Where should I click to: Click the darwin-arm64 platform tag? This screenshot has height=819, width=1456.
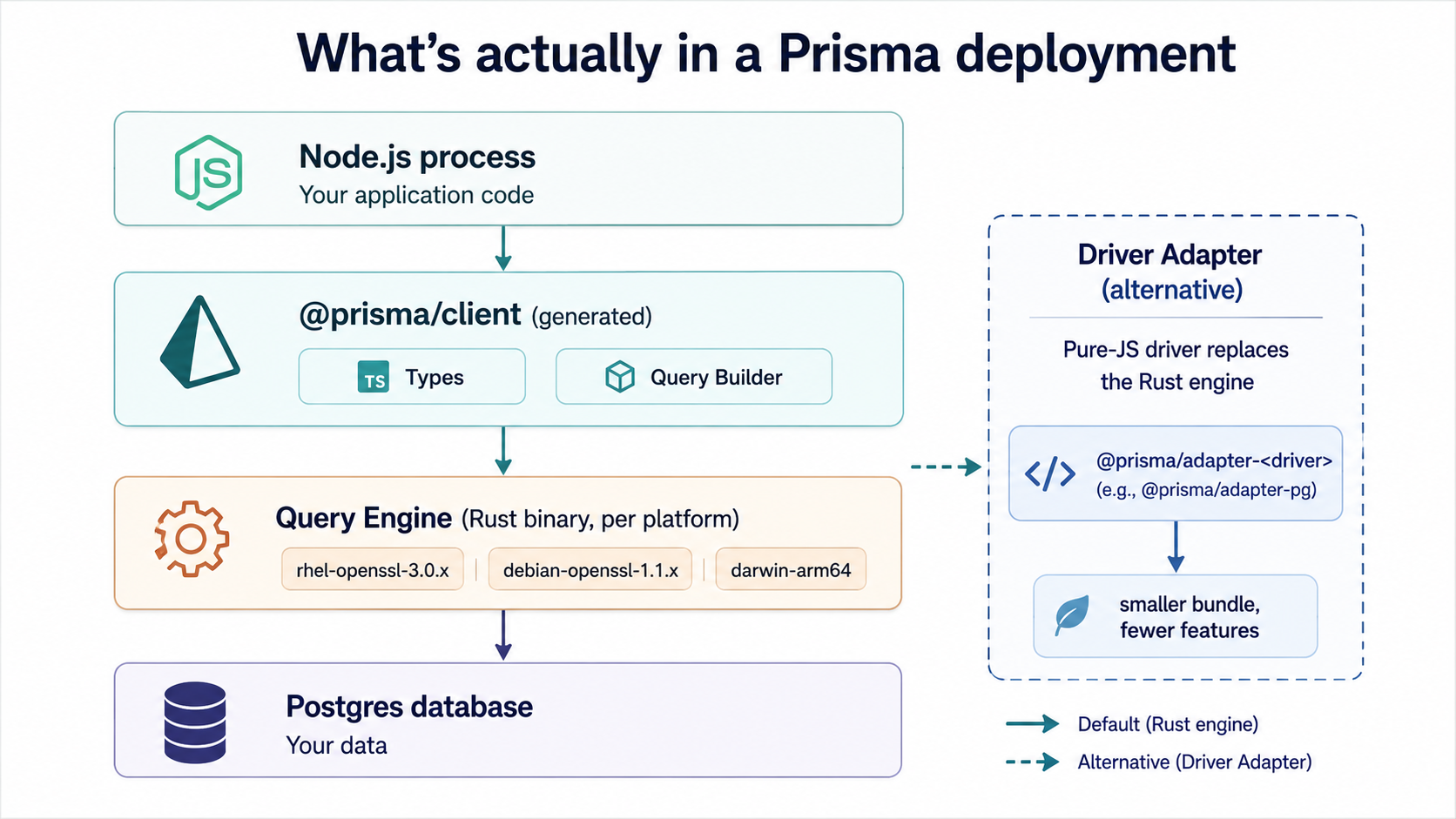(x=791, y=570)
